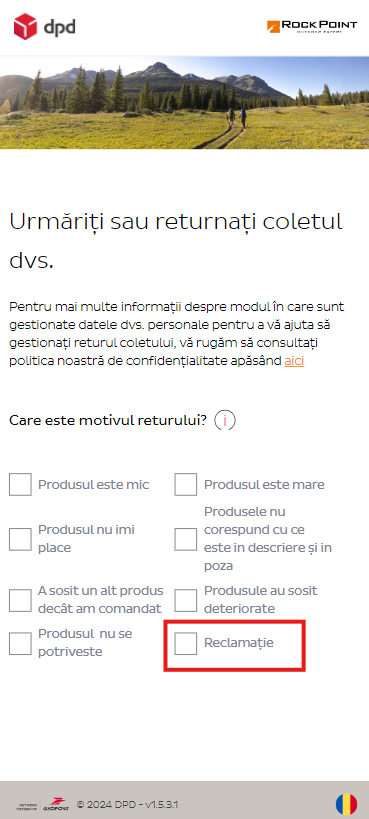369x819 pixels.
Task: Toggle 'Produsule au sosit deteriorate' checkbox
Action: 186,600
